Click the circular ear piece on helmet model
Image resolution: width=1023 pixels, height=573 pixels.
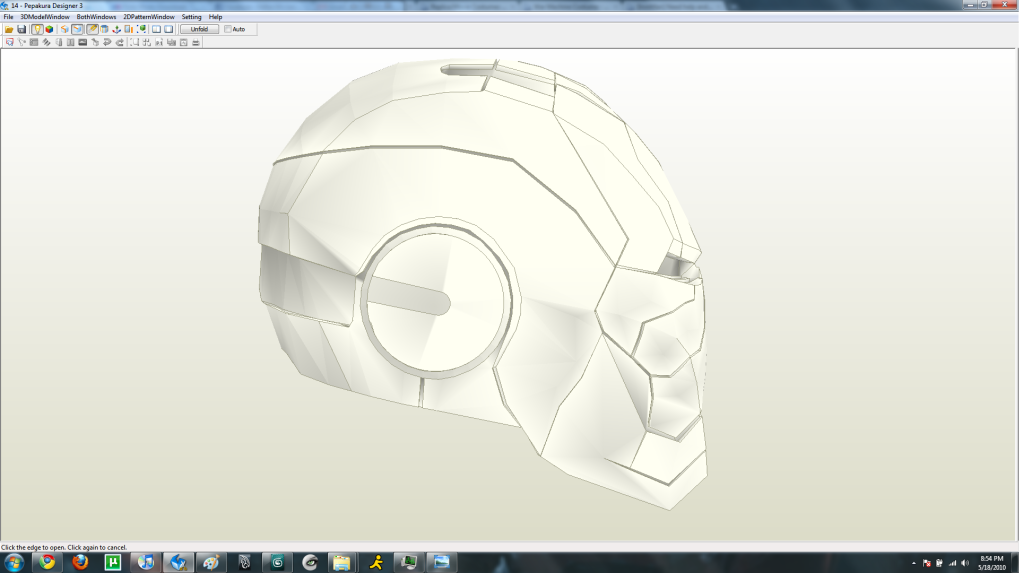coord(436,301)
